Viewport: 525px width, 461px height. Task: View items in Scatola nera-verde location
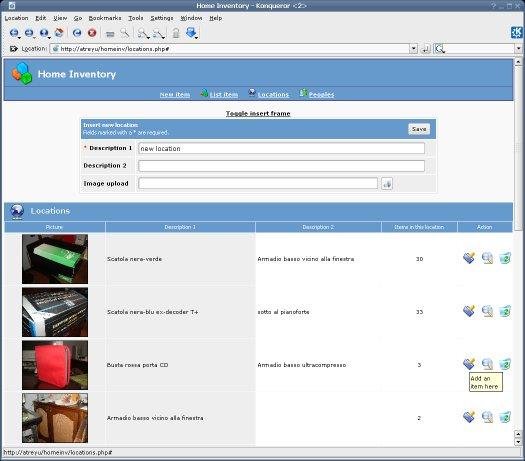(487, 258)
